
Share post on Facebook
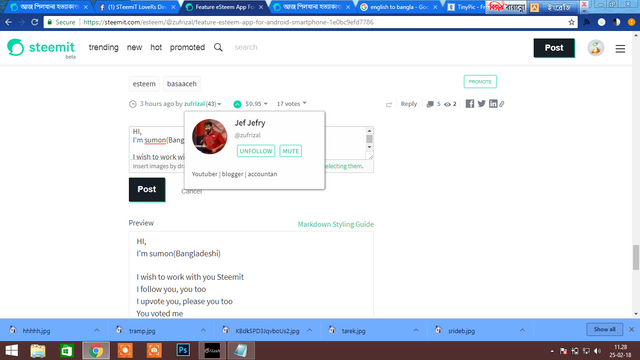point(470,104)
